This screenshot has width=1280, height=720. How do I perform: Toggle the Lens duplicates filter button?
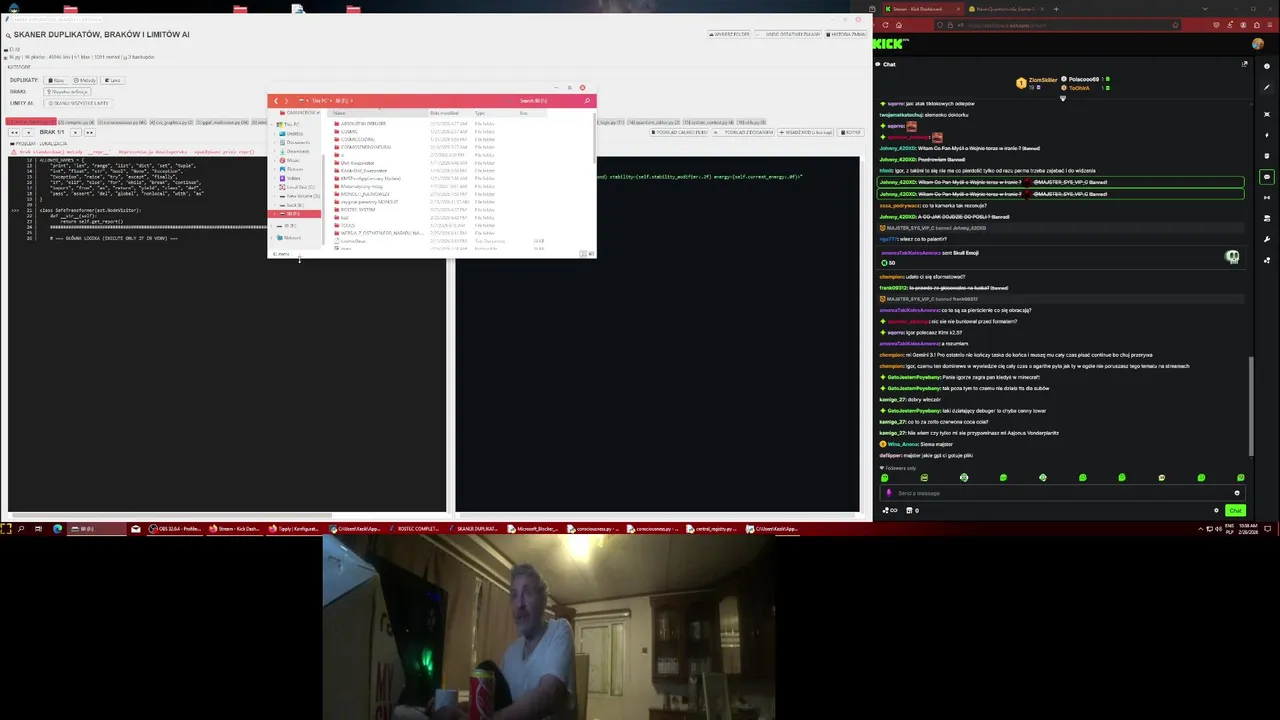112,80
